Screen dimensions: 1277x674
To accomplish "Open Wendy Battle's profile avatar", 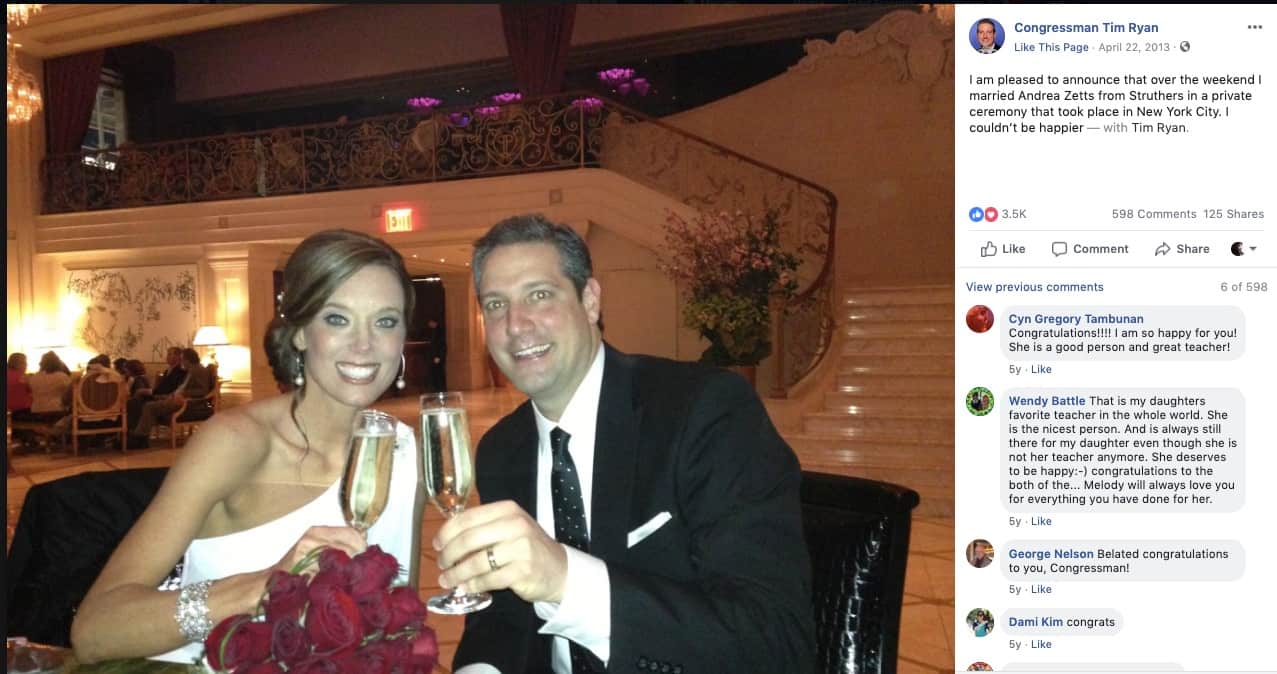I will point(980,401).
